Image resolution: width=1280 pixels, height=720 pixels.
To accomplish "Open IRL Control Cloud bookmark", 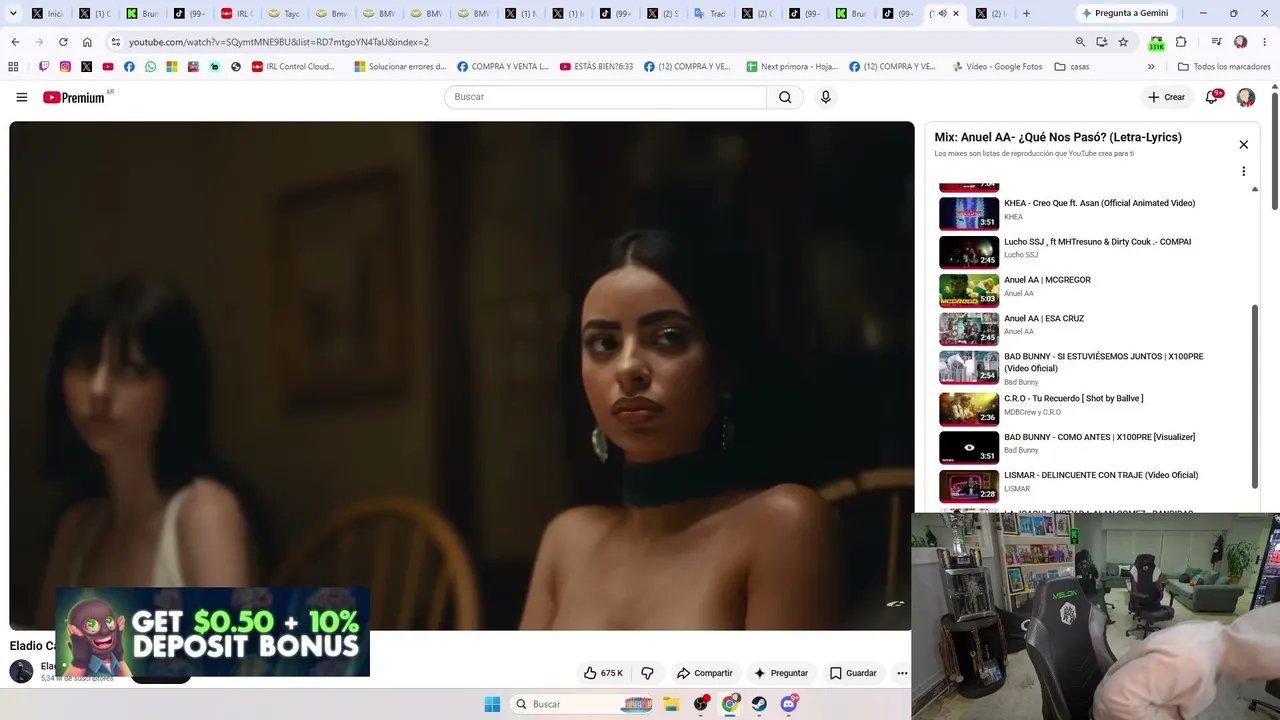I will coord(293,67).
